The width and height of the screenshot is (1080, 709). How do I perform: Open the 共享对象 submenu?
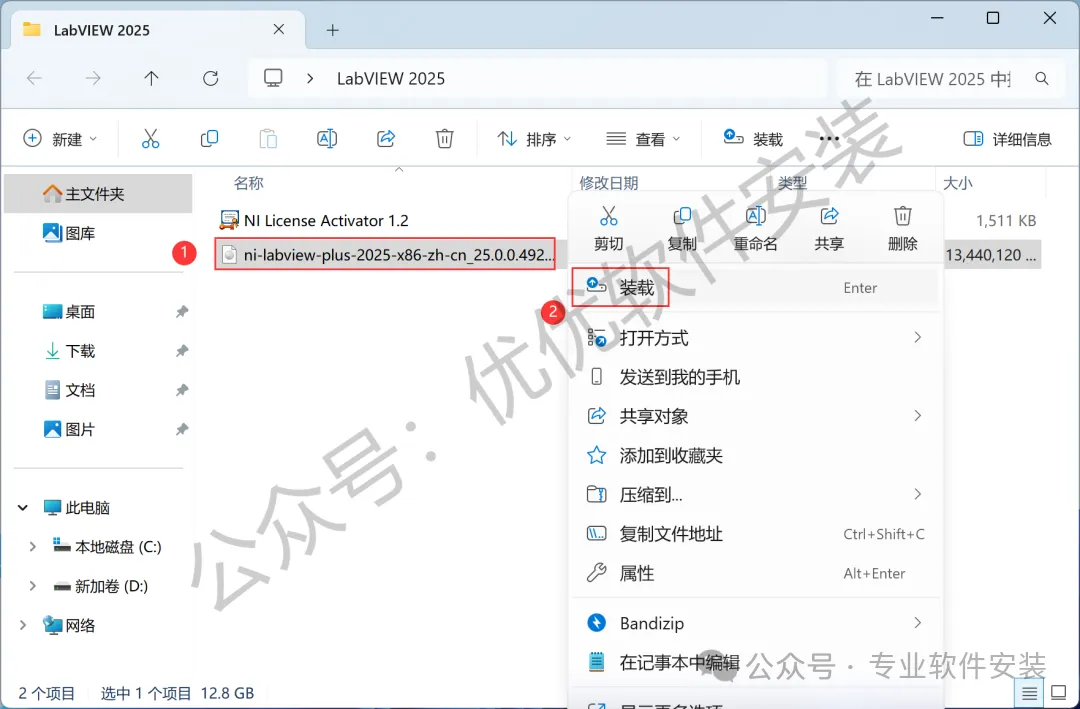coord(756,416)
